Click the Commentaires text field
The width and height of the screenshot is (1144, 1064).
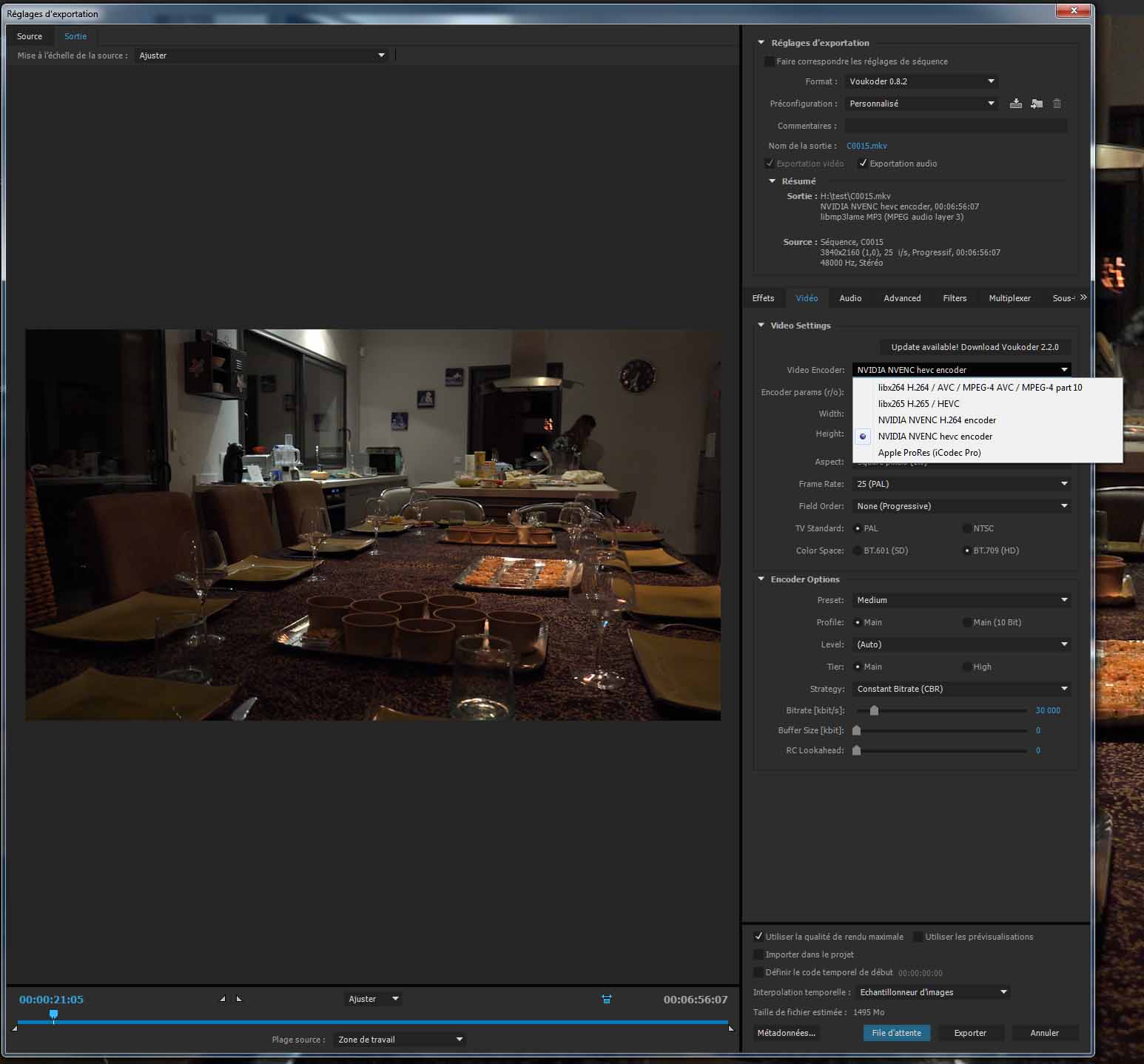pyautogui.click(x=955, y=126)
